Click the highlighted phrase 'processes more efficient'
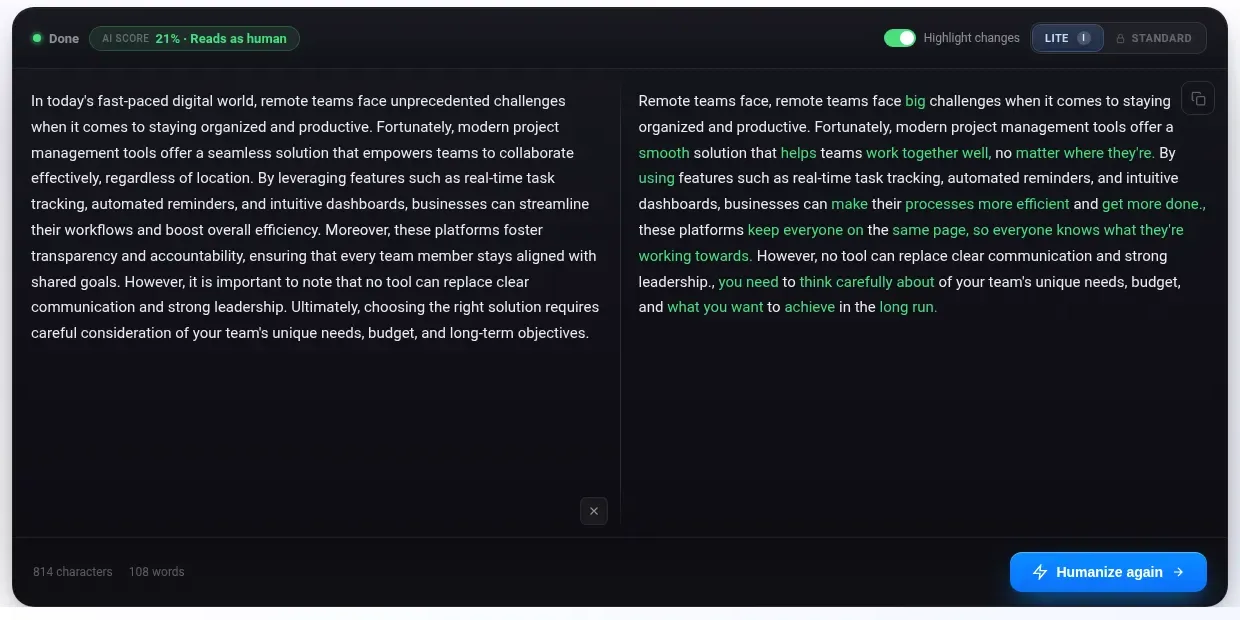The width and height of the screenshot is (1240, 620). (x=987, y=204)
